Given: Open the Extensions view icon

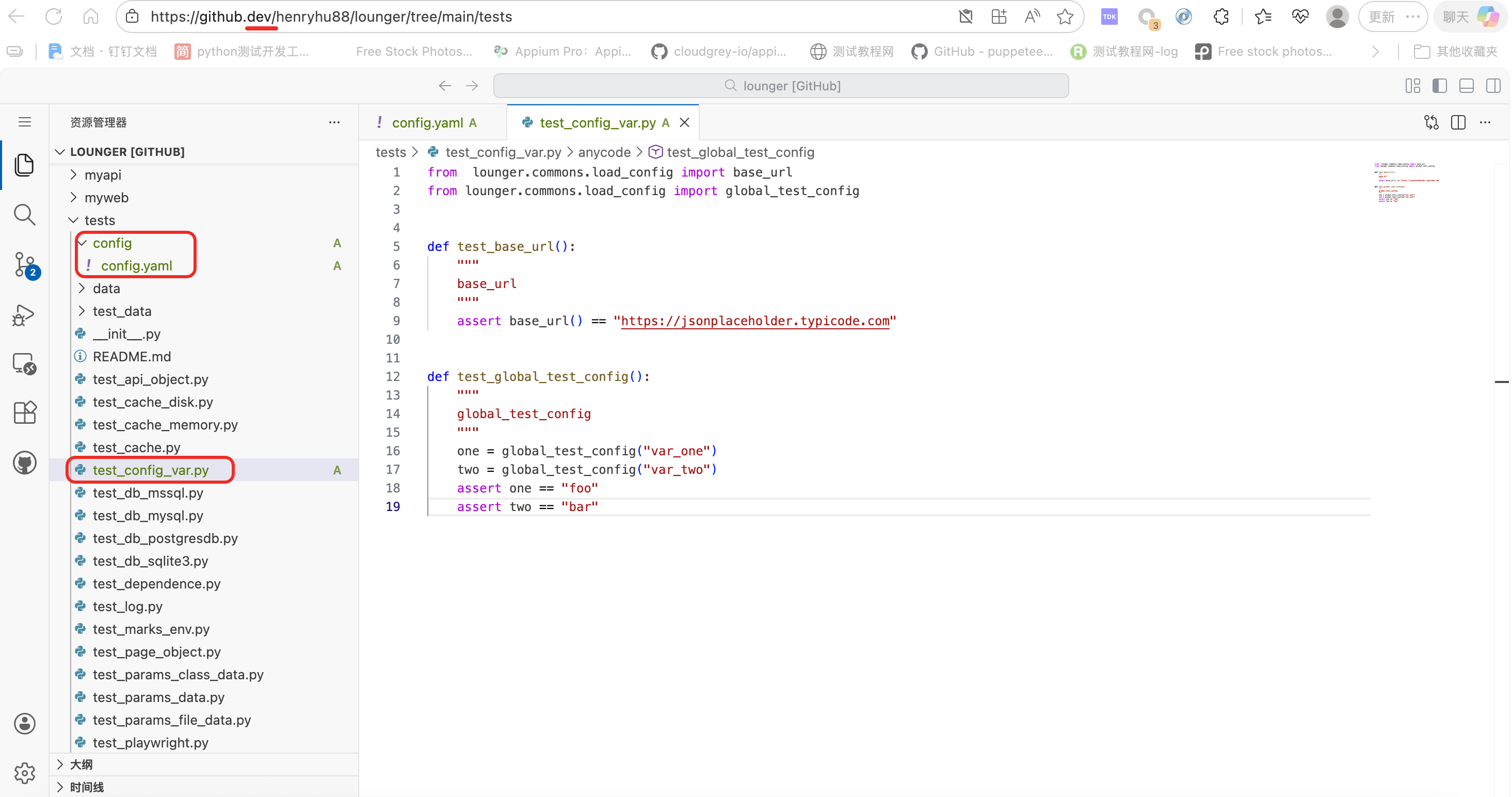Looking at the screenshot, I should click(24, 413).
